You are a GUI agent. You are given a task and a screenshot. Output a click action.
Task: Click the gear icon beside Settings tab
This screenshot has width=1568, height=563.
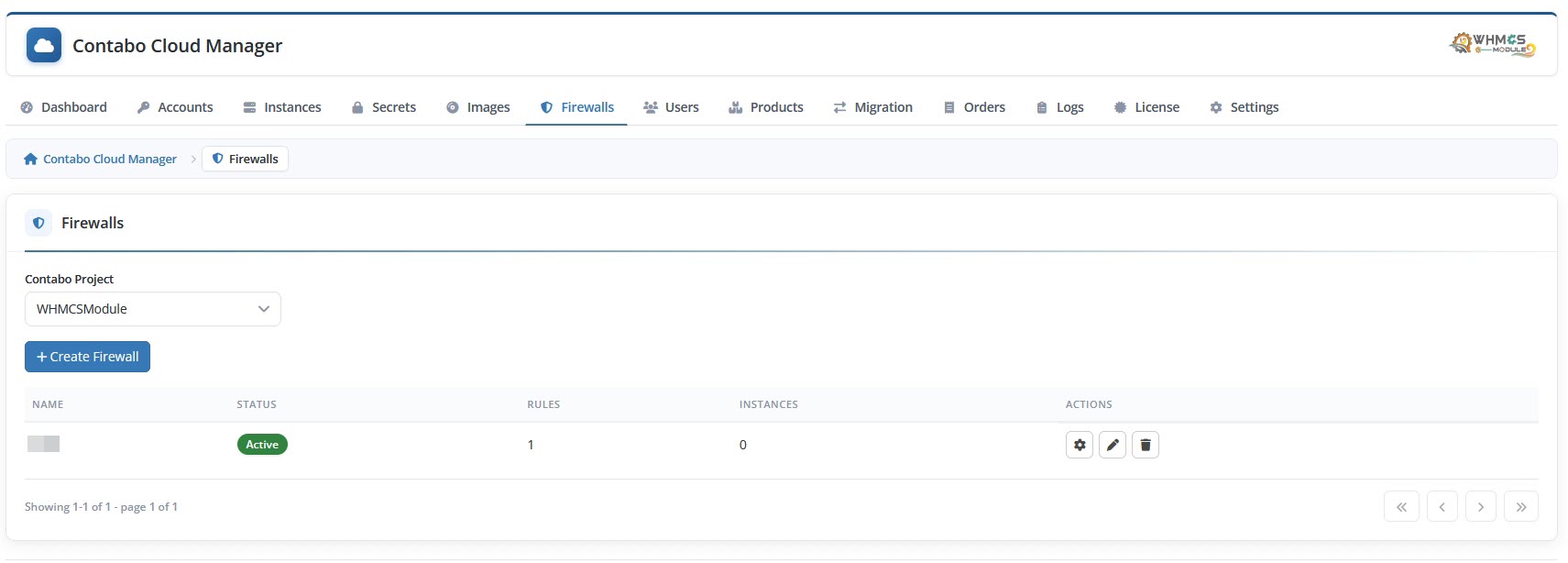[1216, 107]
